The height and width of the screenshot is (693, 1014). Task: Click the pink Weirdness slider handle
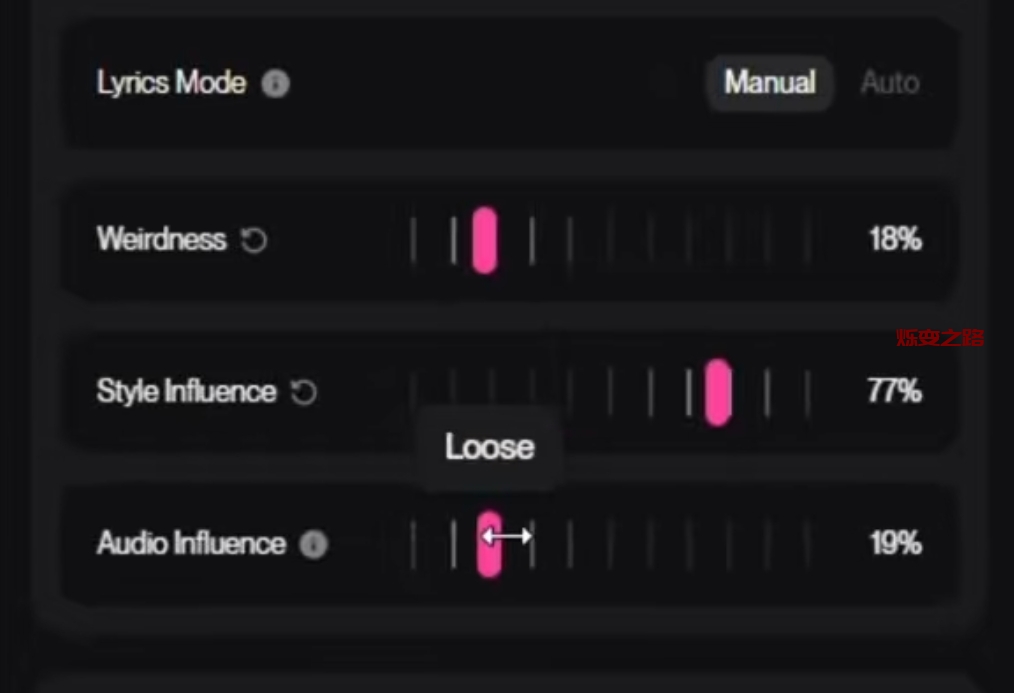point(485,240)
